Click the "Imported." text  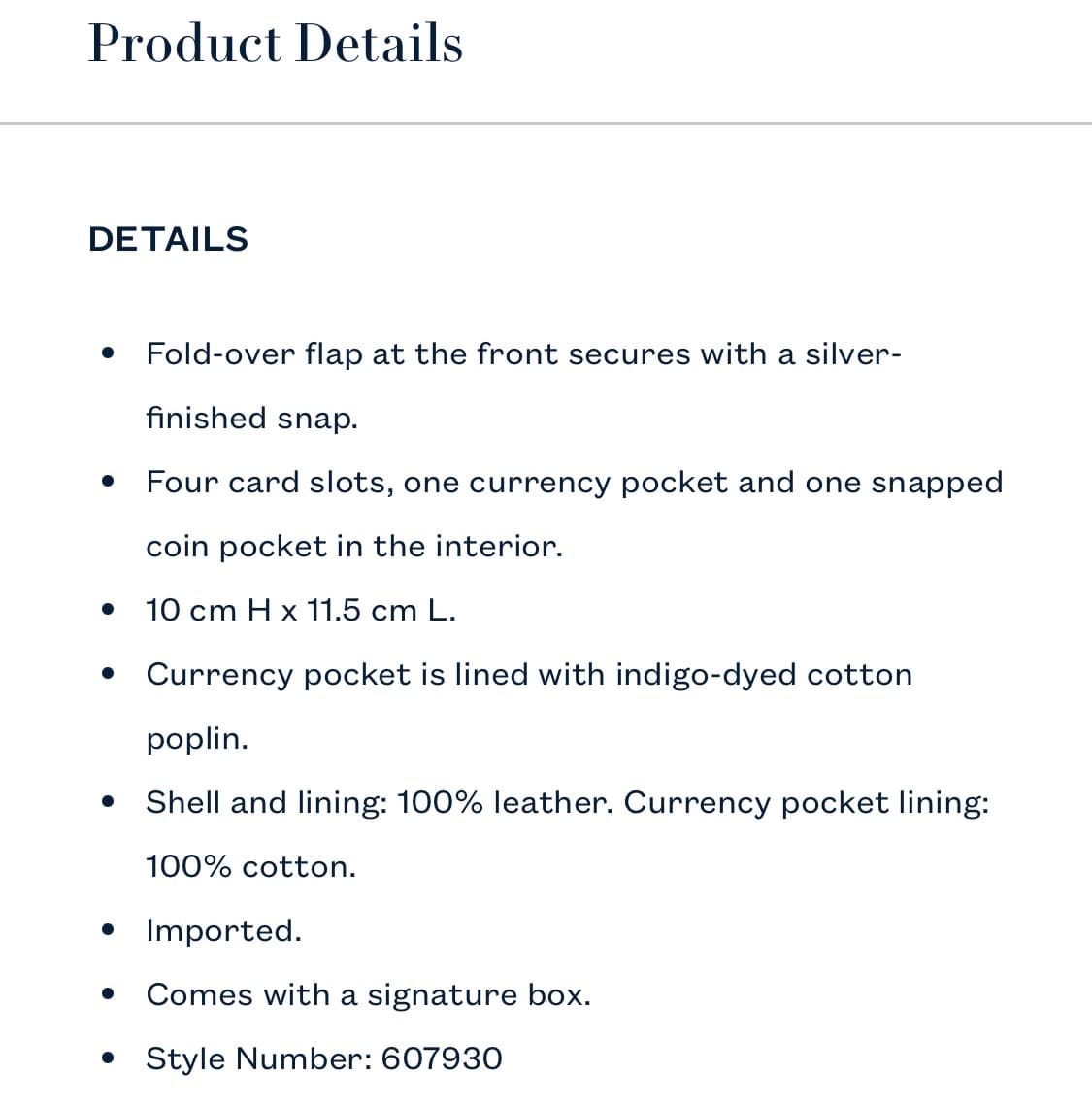[x=223, y=931]
